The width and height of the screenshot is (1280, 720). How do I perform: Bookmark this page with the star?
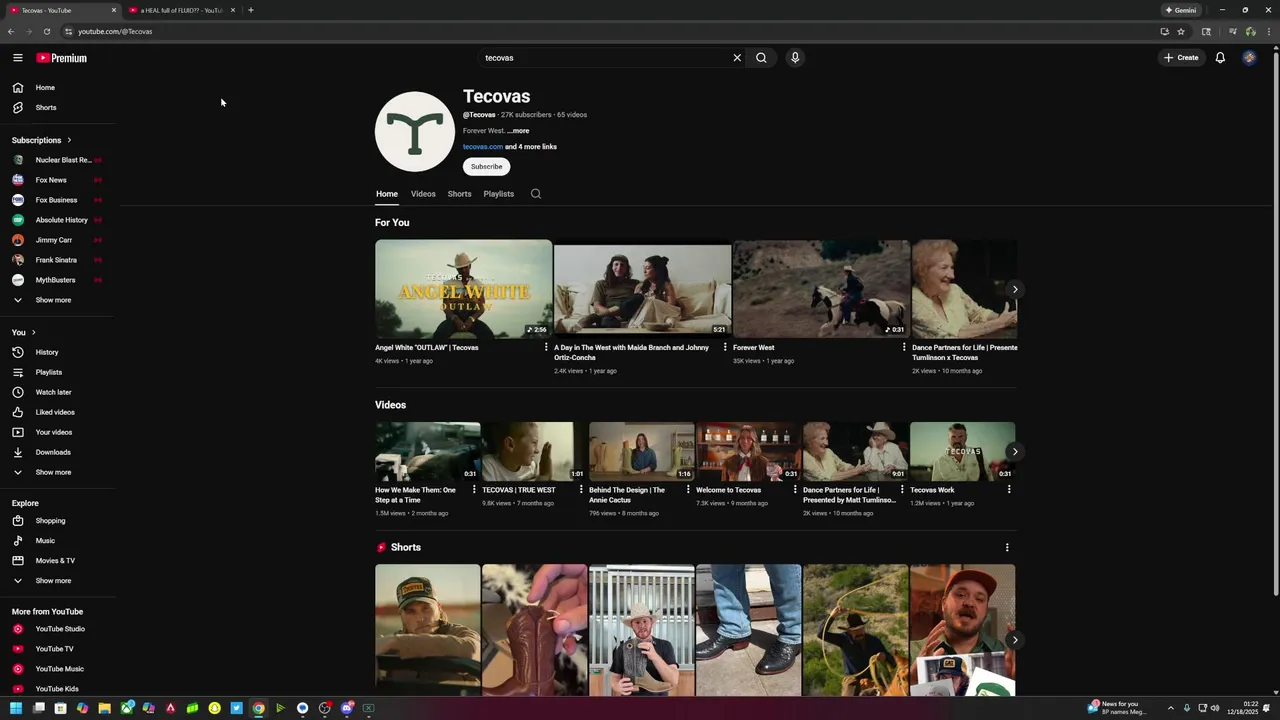coord(1181,31)
